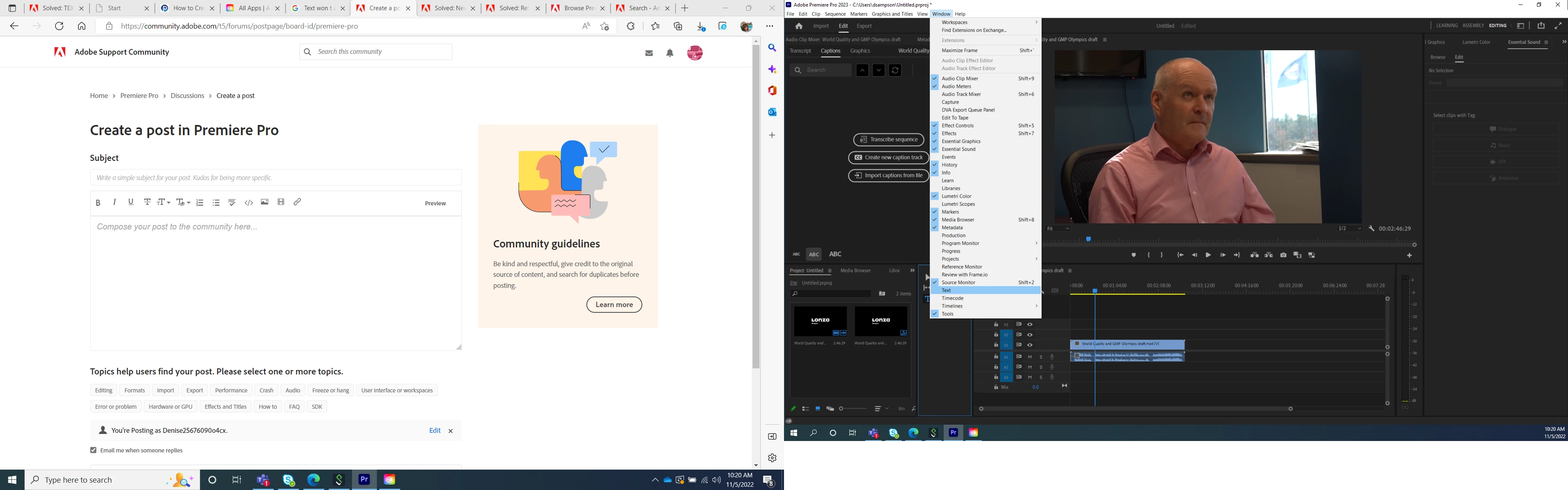
Task: Switch to the Media Browser tab
Action: [x=855, y=271]
